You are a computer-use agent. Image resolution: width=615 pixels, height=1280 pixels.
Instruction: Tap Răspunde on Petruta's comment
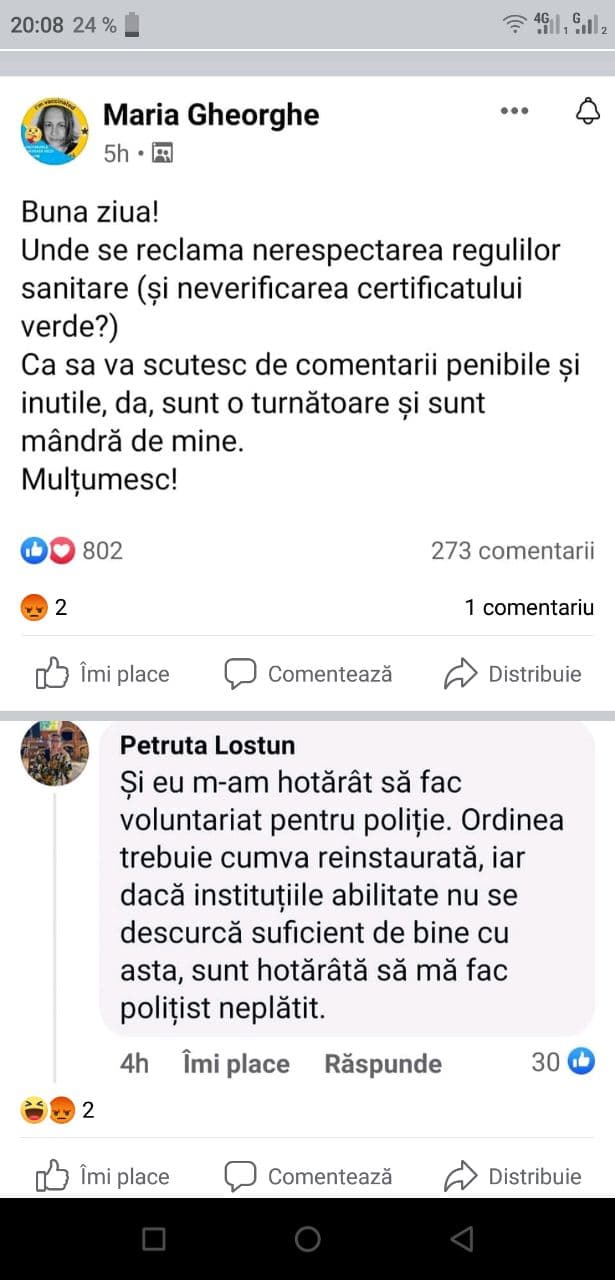click(x=383, y=1063)
